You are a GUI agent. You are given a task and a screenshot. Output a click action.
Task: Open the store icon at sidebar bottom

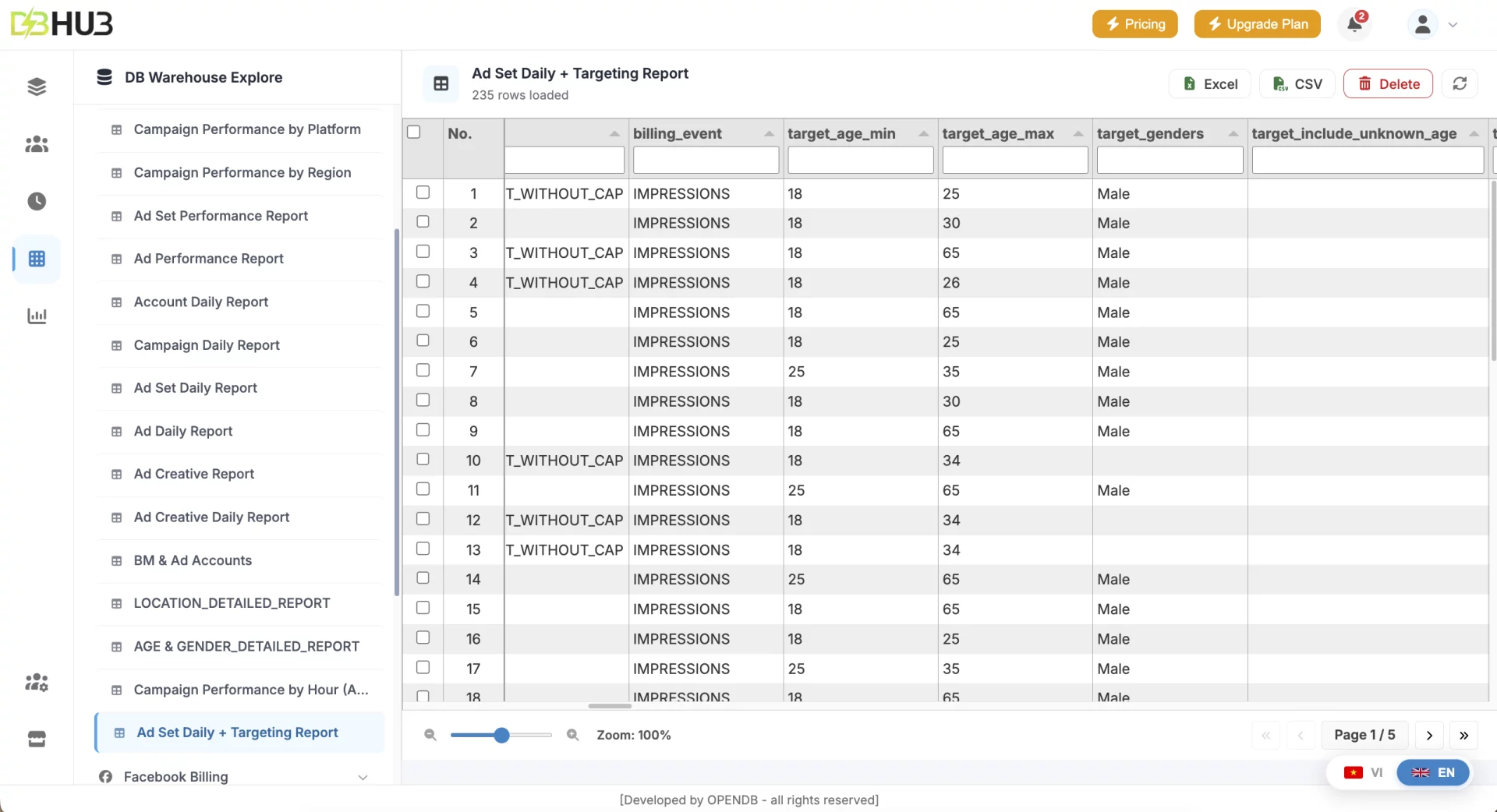(x=37, y=739)
